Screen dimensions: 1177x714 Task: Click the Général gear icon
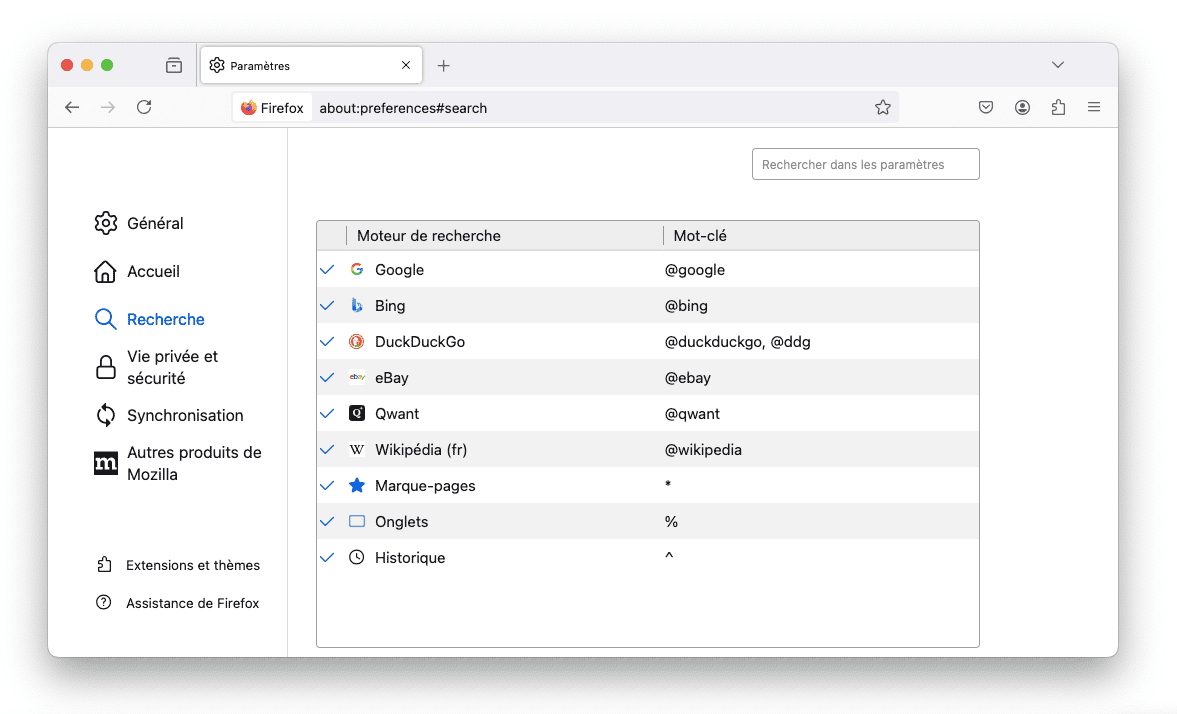[x=106, y=223]
